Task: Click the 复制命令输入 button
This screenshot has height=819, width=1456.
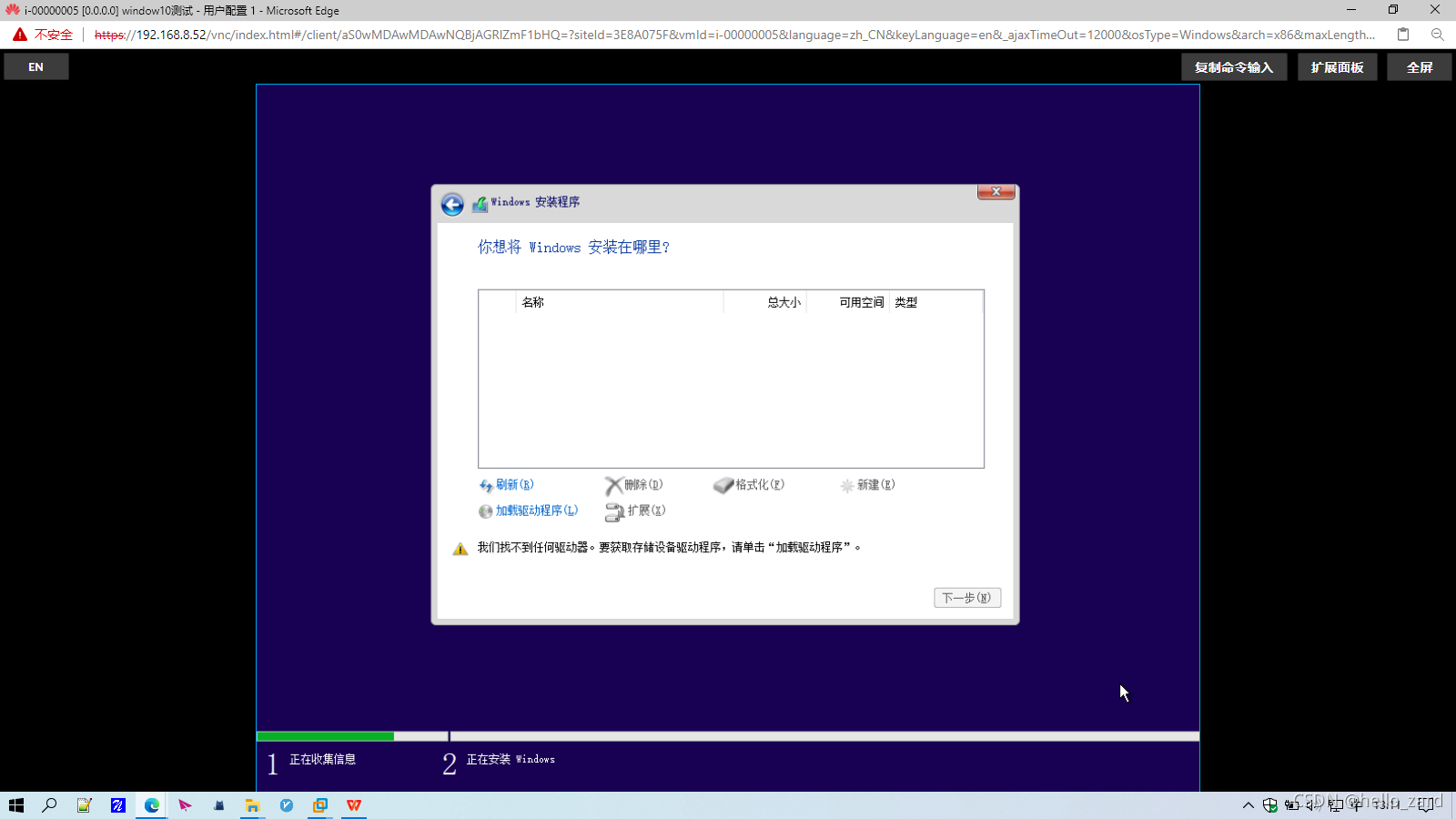Action: pyautogui.click(x=1234, y=67)
